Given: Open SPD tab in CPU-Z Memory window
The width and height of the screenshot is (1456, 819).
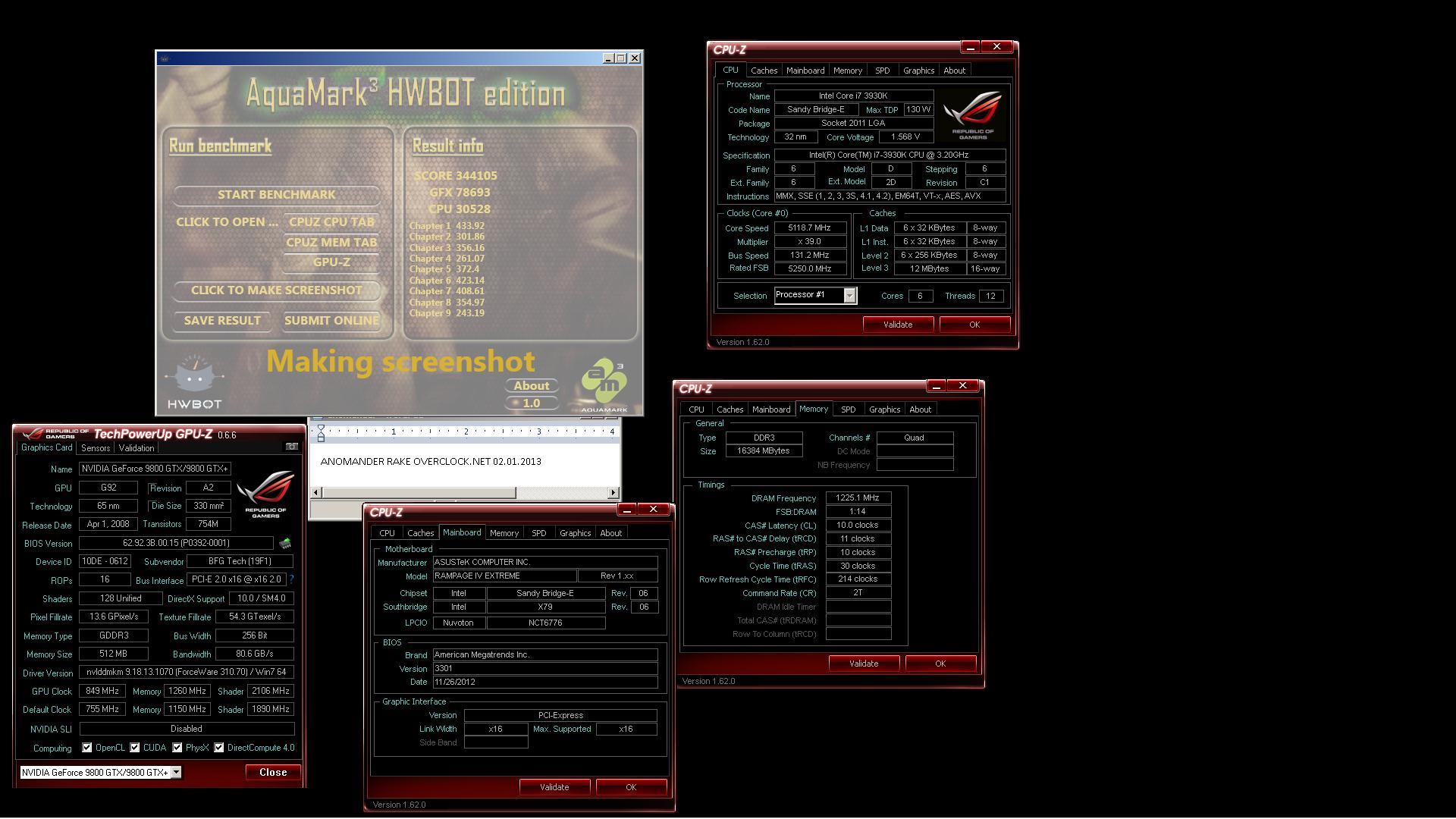Looking at the screenshot, I should (848, 409).
